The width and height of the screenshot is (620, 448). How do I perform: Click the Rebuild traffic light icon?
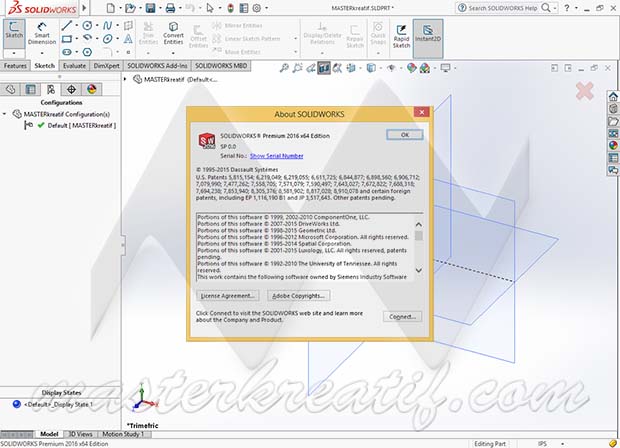point(231,8)
